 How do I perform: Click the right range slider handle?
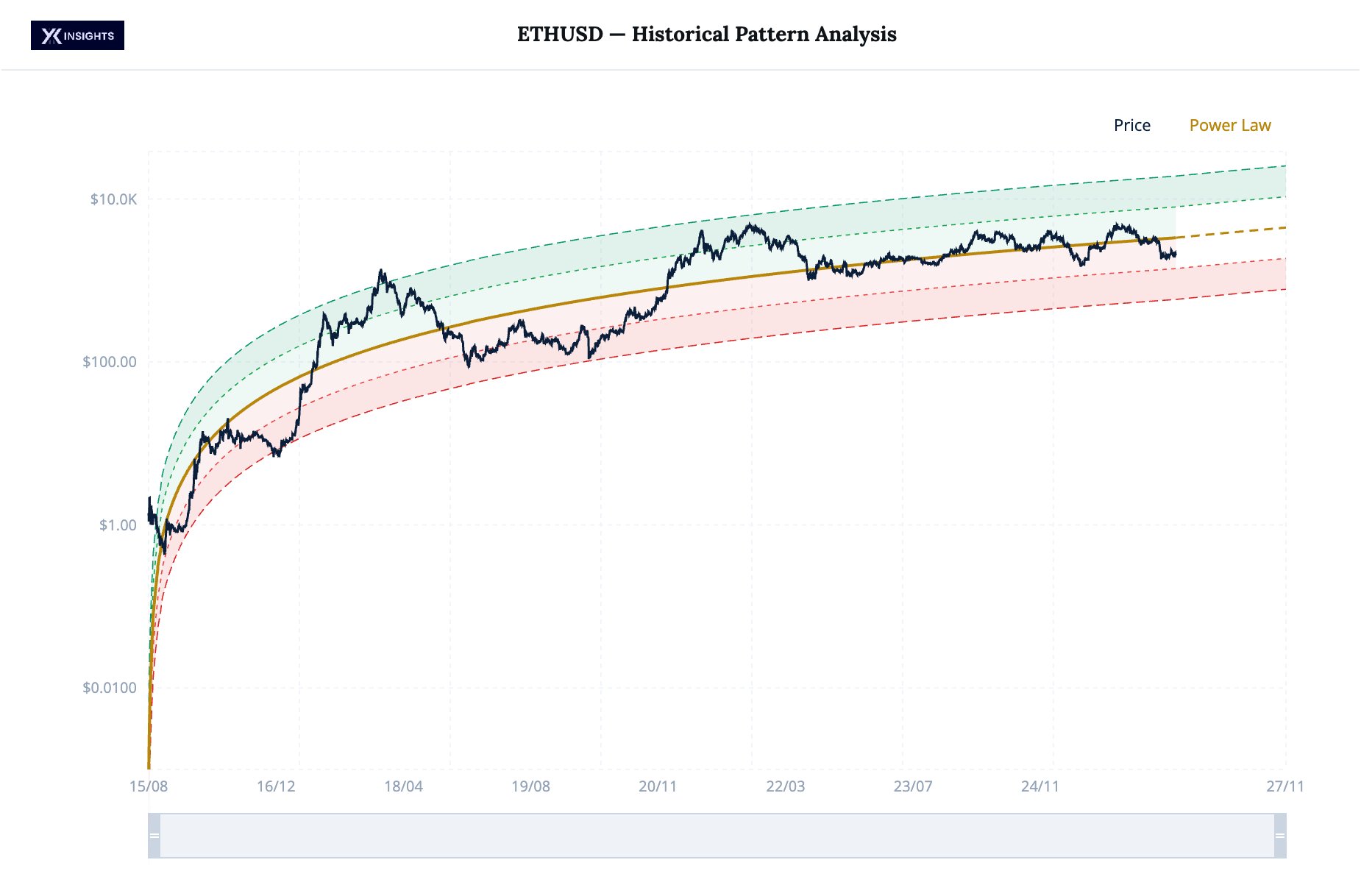coord(1280,836)
